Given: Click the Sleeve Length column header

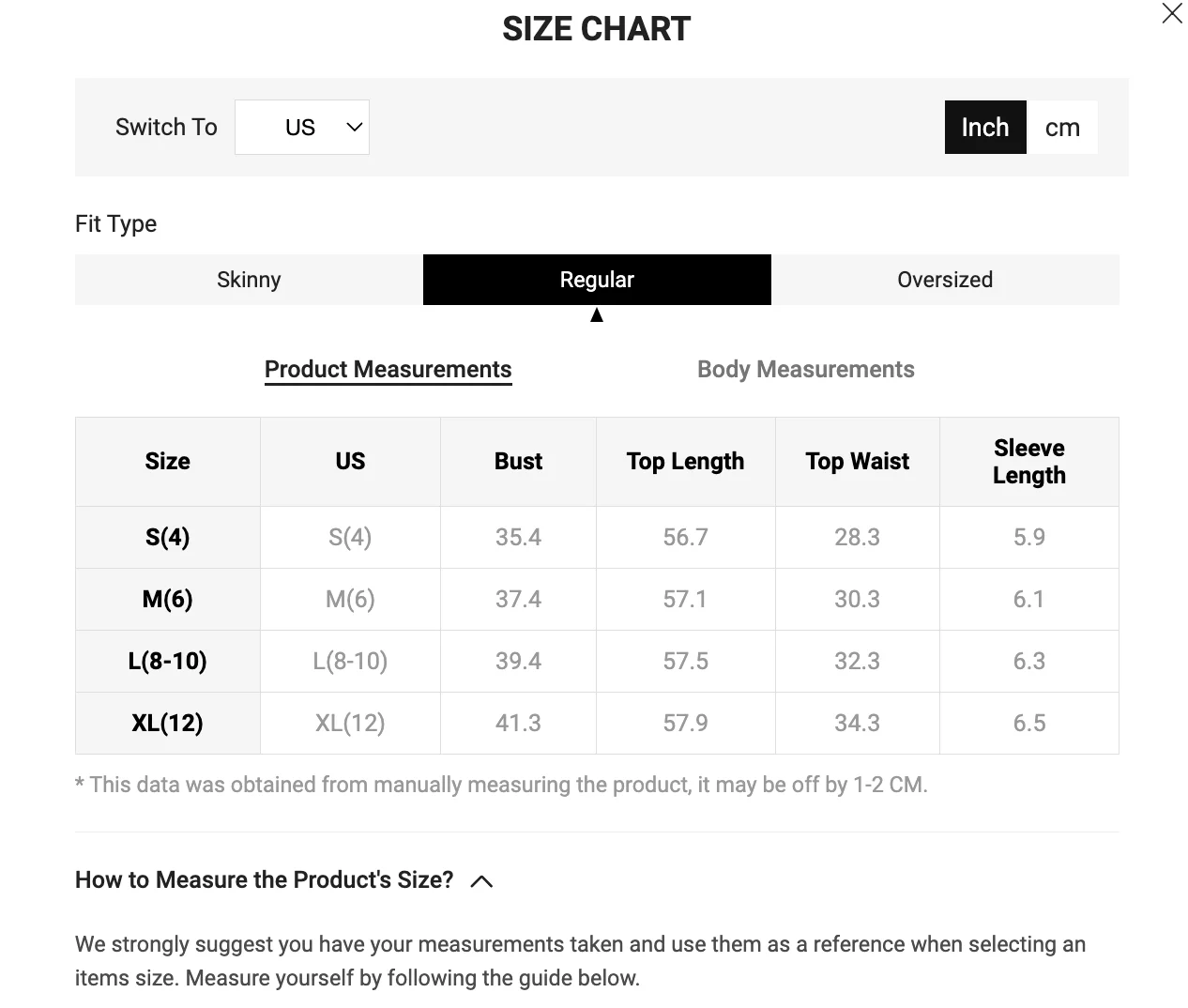Looking at the screenshot, I should pos(1028,461).
